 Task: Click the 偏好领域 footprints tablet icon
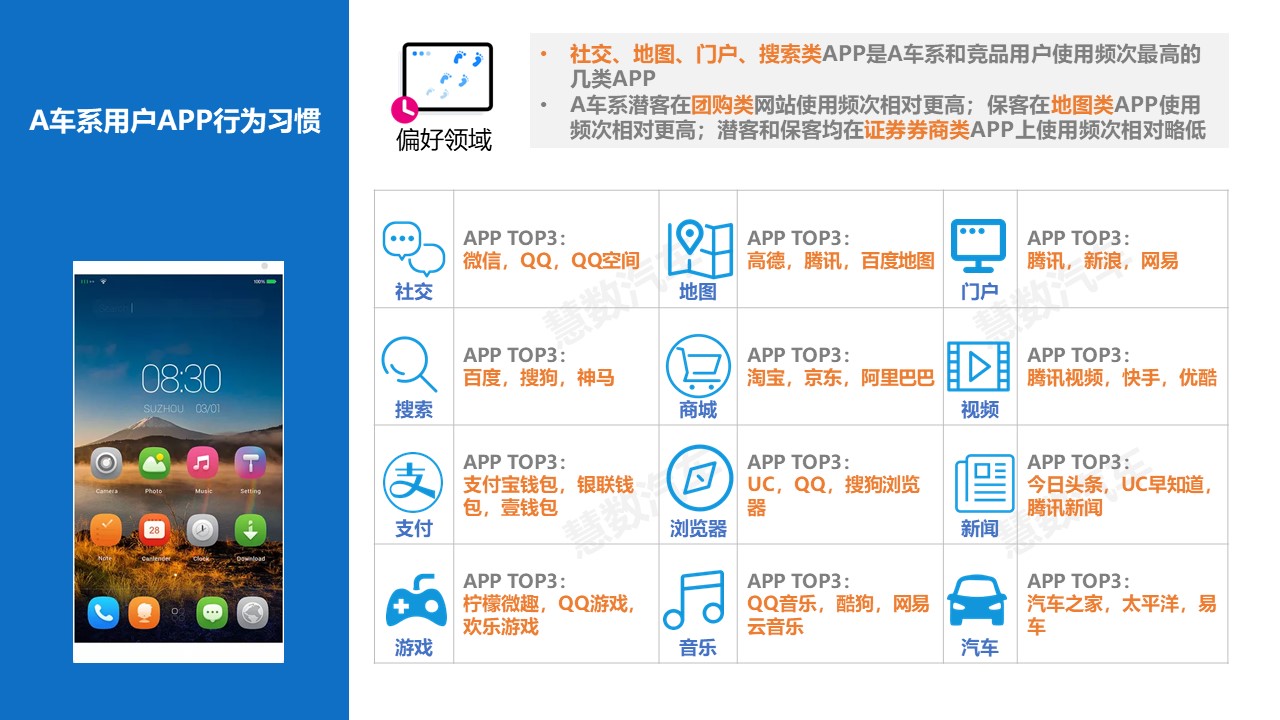(442, 83)
